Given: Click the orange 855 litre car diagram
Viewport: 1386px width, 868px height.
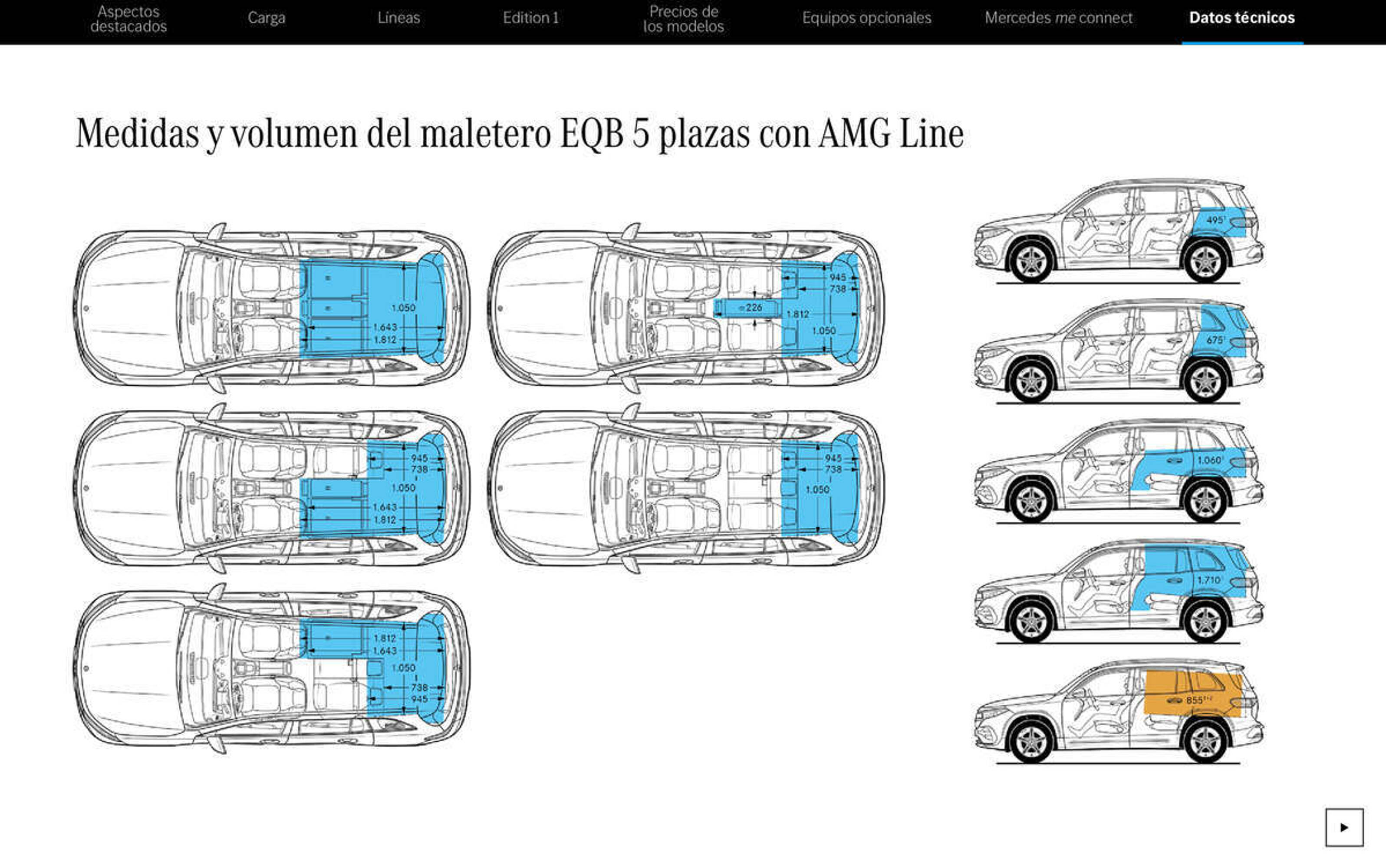Looking at the screenshot, I should [1119, 711].
